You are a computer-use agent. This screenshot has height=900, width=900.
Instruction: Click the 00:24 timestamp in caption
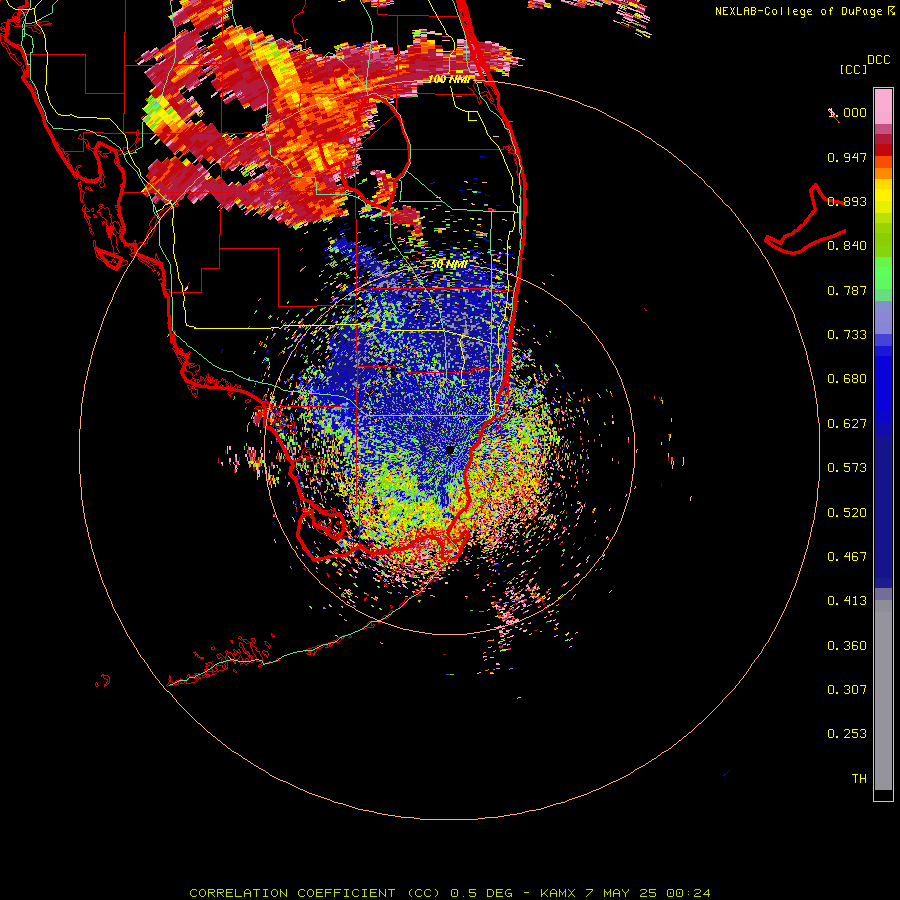(x=688, y=893)
